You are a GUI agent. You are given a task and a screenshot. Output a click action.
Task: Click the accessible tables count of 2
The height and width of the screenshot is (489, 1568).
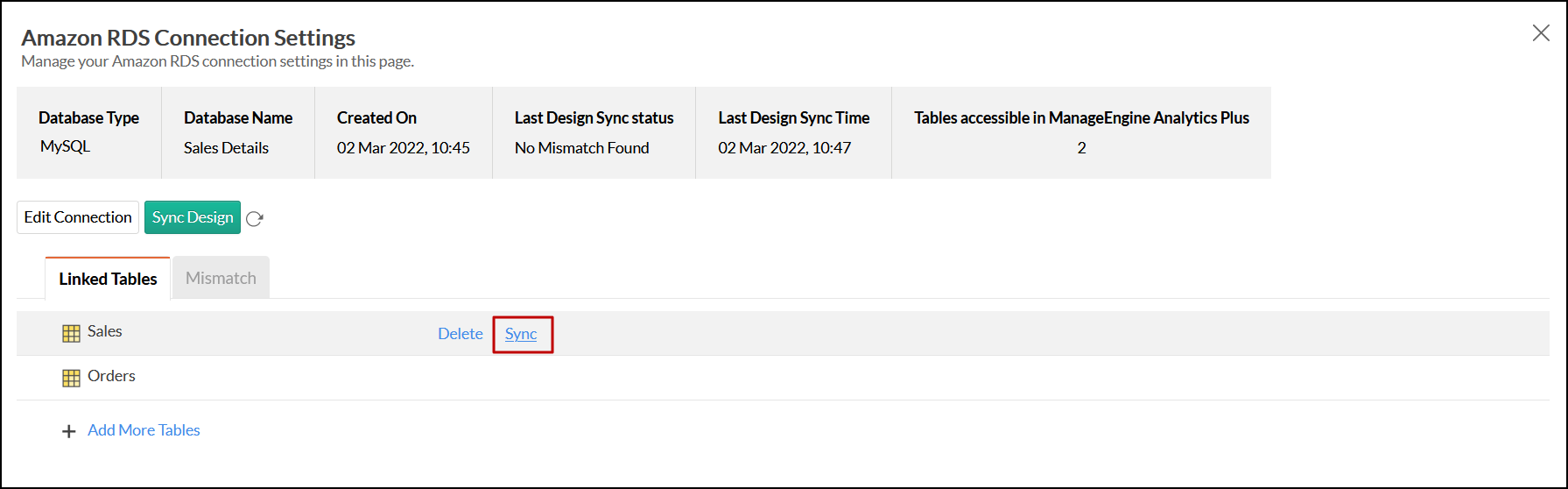1081,148
